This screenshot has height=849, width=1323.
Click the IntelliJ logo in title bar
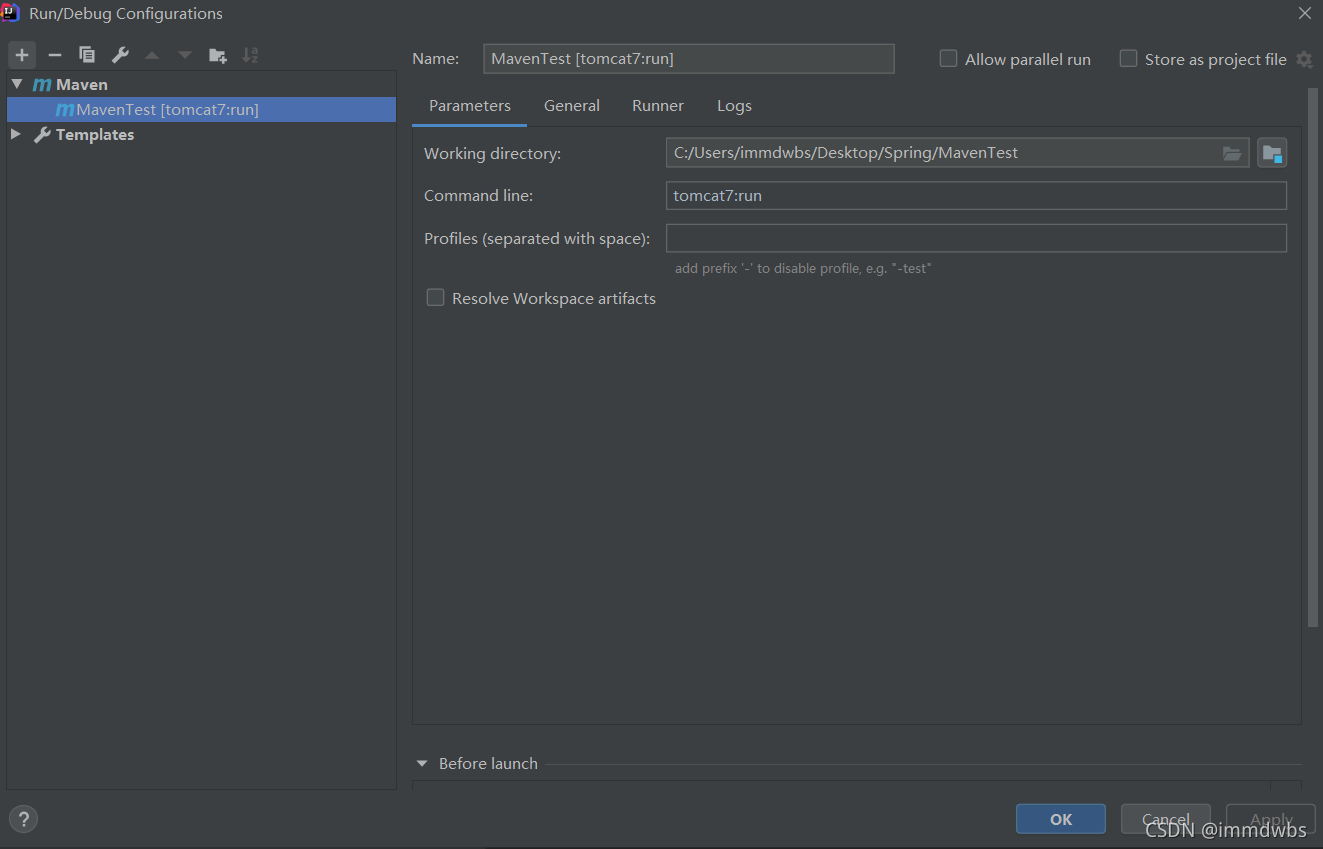pyautogui.click(x=11, y=13)
